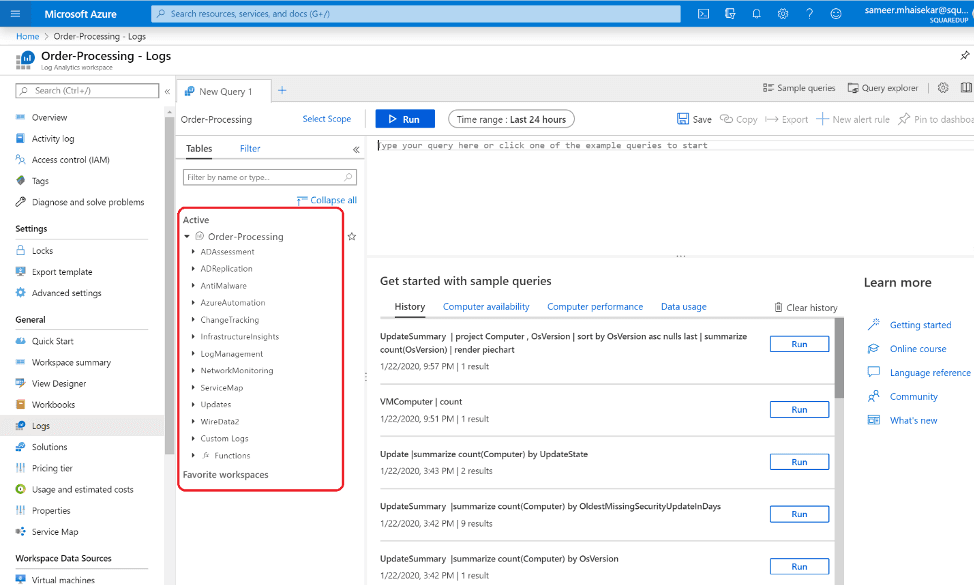Expand the LogManagement tree node
The height and width of the screenshot is (585, 974).
point(193,354)
